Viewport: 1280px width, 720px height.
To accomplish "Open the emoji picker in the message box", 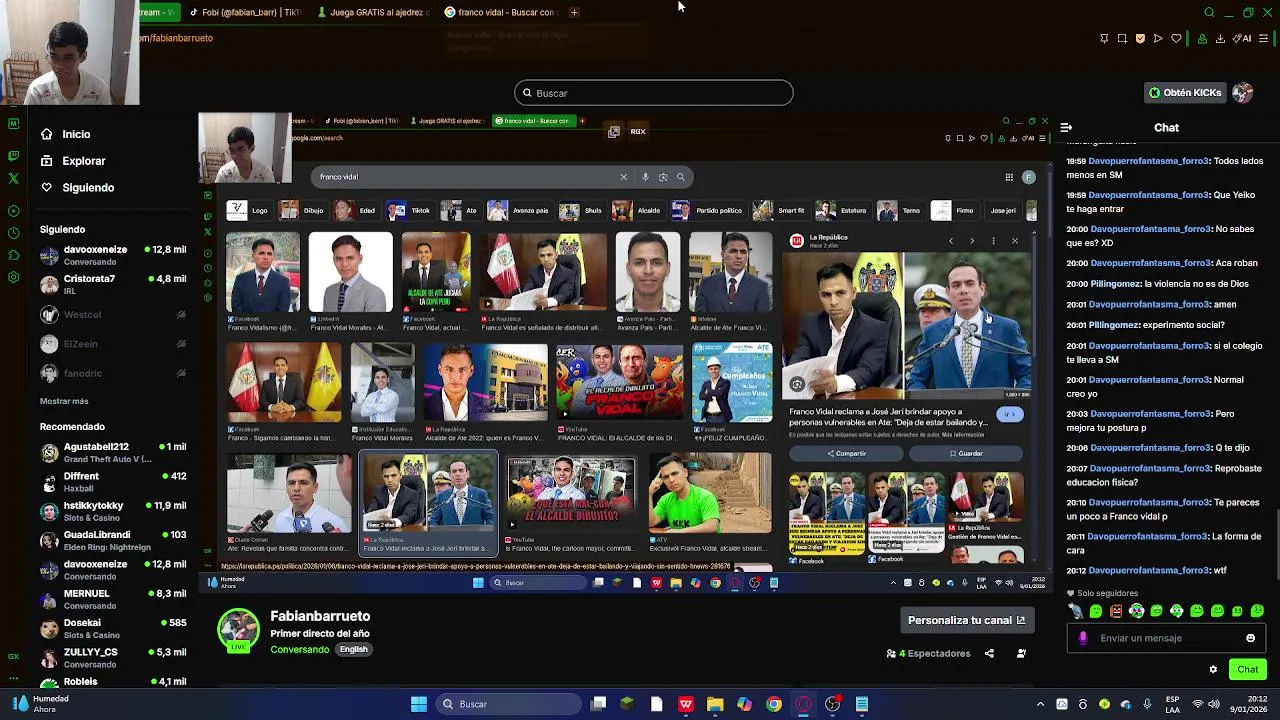I will 1250,638.
